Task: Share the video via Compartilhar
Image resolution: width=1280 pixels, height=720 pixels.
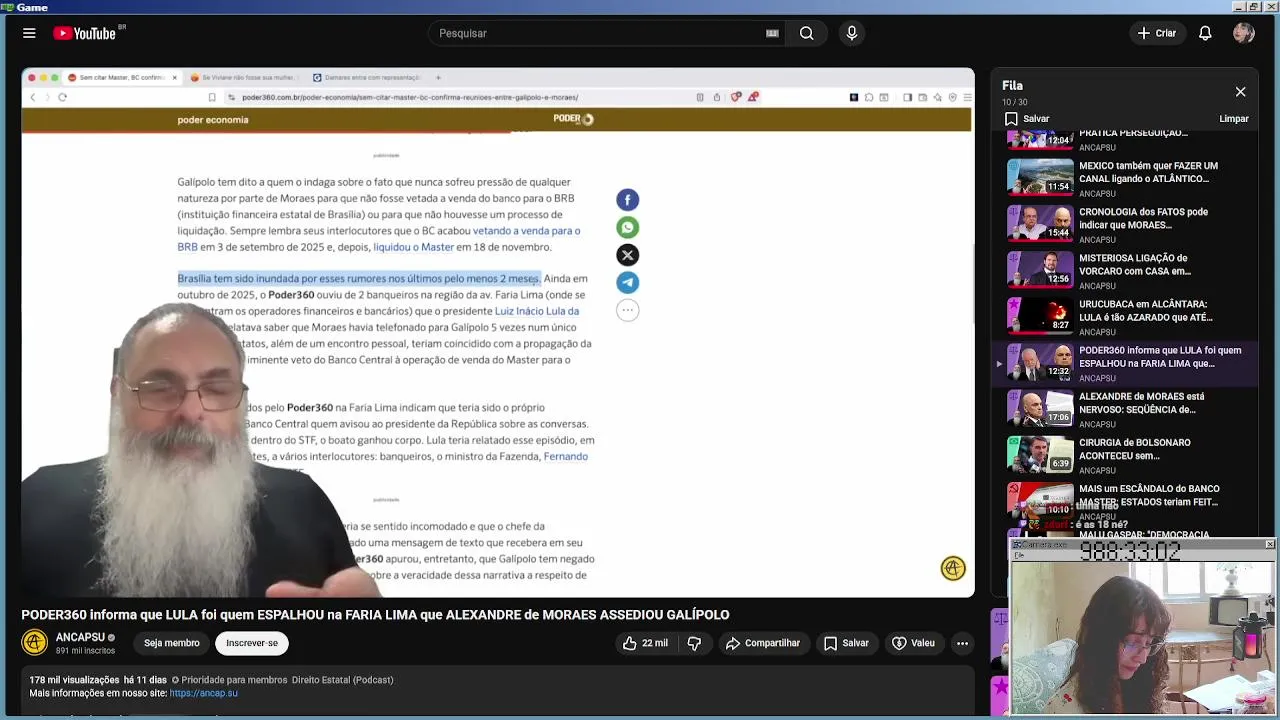Action: click(763, 643)
